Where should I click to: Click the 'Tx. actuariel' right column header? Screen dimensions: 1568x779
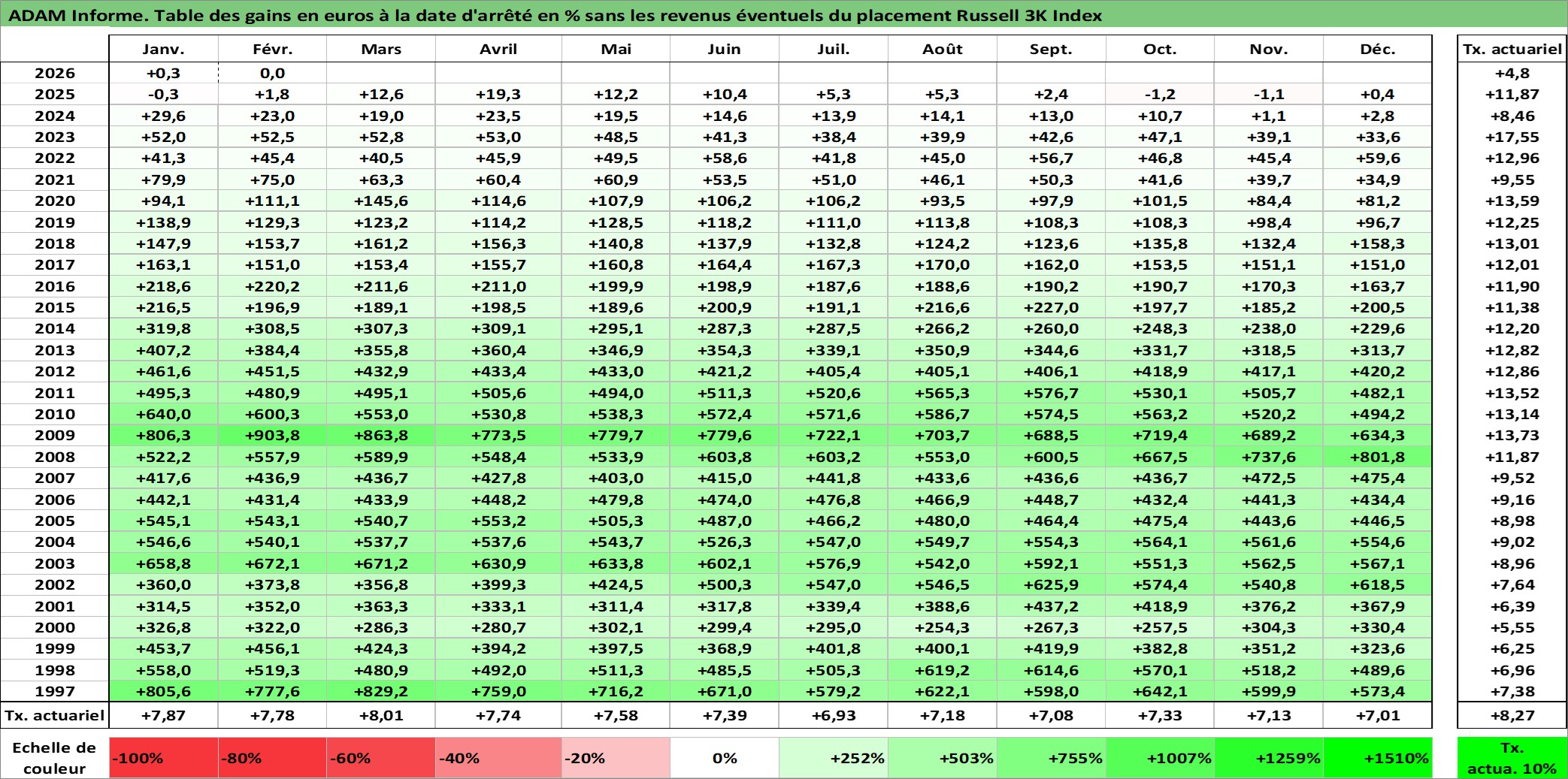pos(1512,49)
